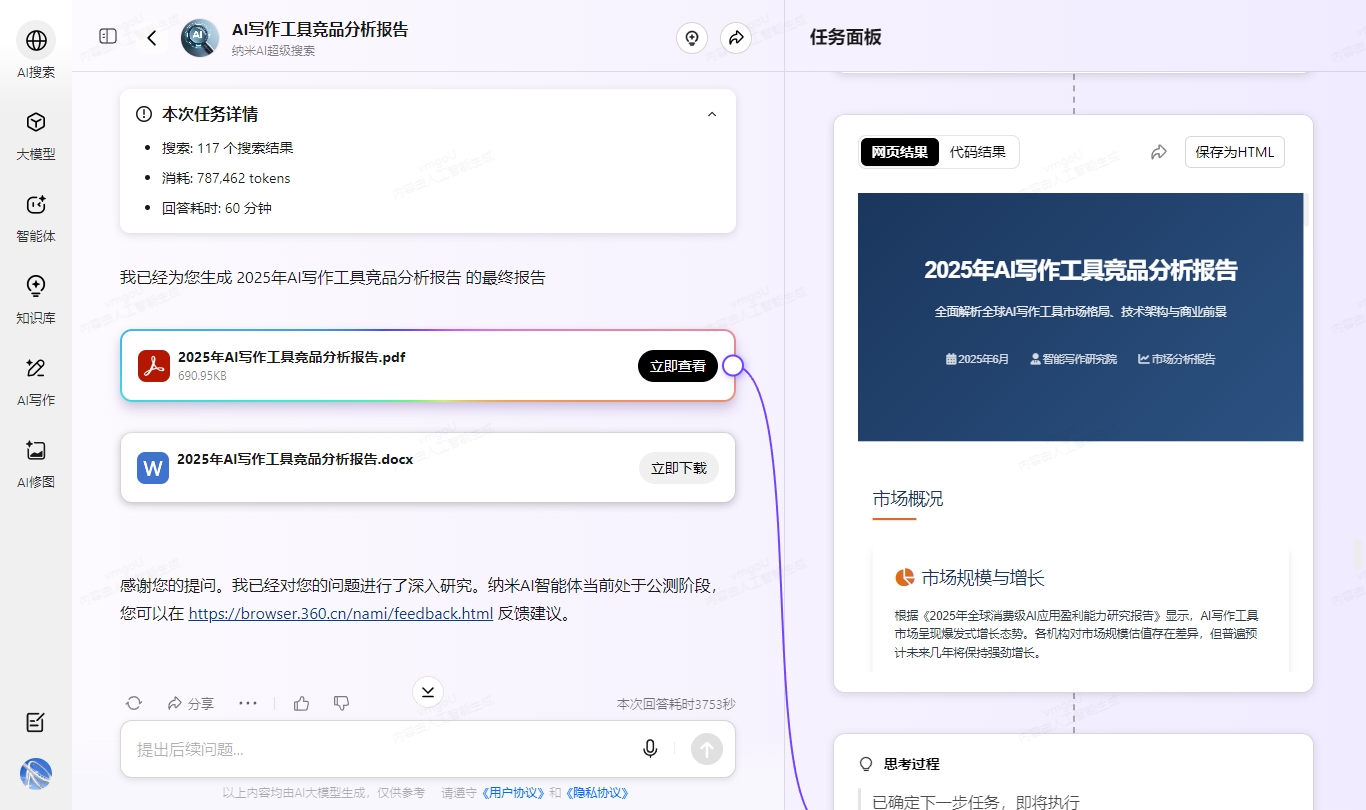Click the send arrow button

pyautogui.click(x=707, y=749)
